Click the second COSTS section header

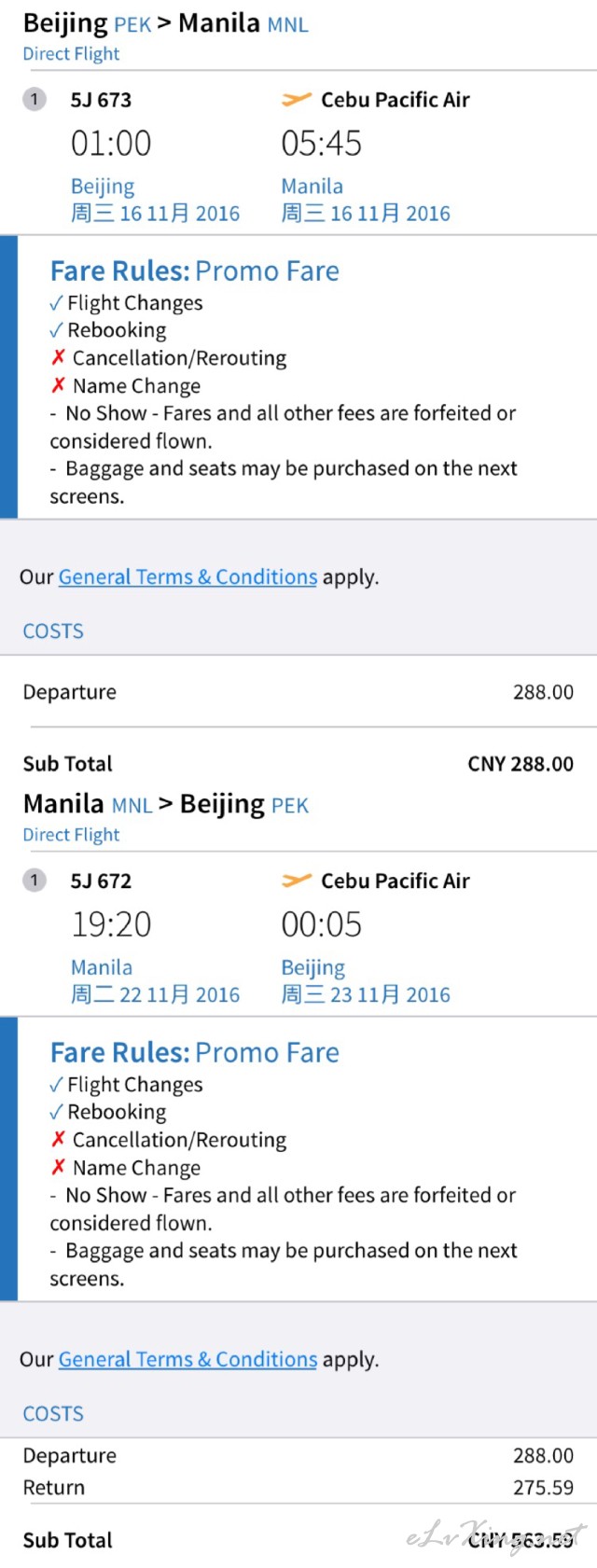53,1414
